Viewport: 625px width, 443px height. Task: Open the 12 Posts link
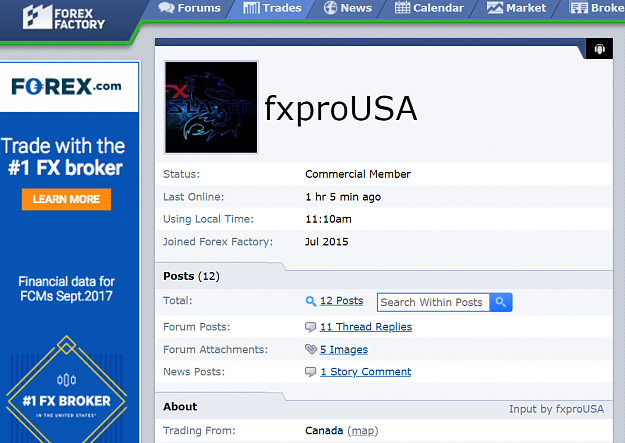tap(342, 301)
